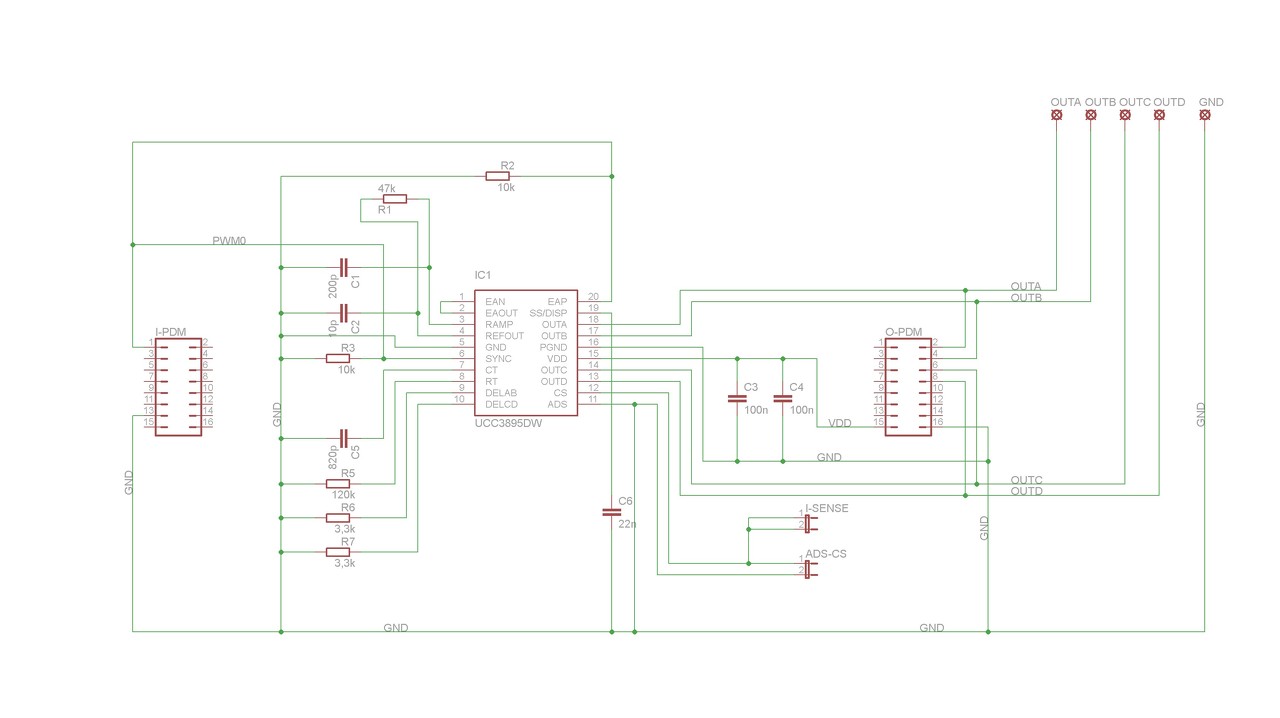Image resolution: width=1280 pixels, height=718 pixels.
Task: Select resistor R7 symbol
Action: [x=338, y=552]
